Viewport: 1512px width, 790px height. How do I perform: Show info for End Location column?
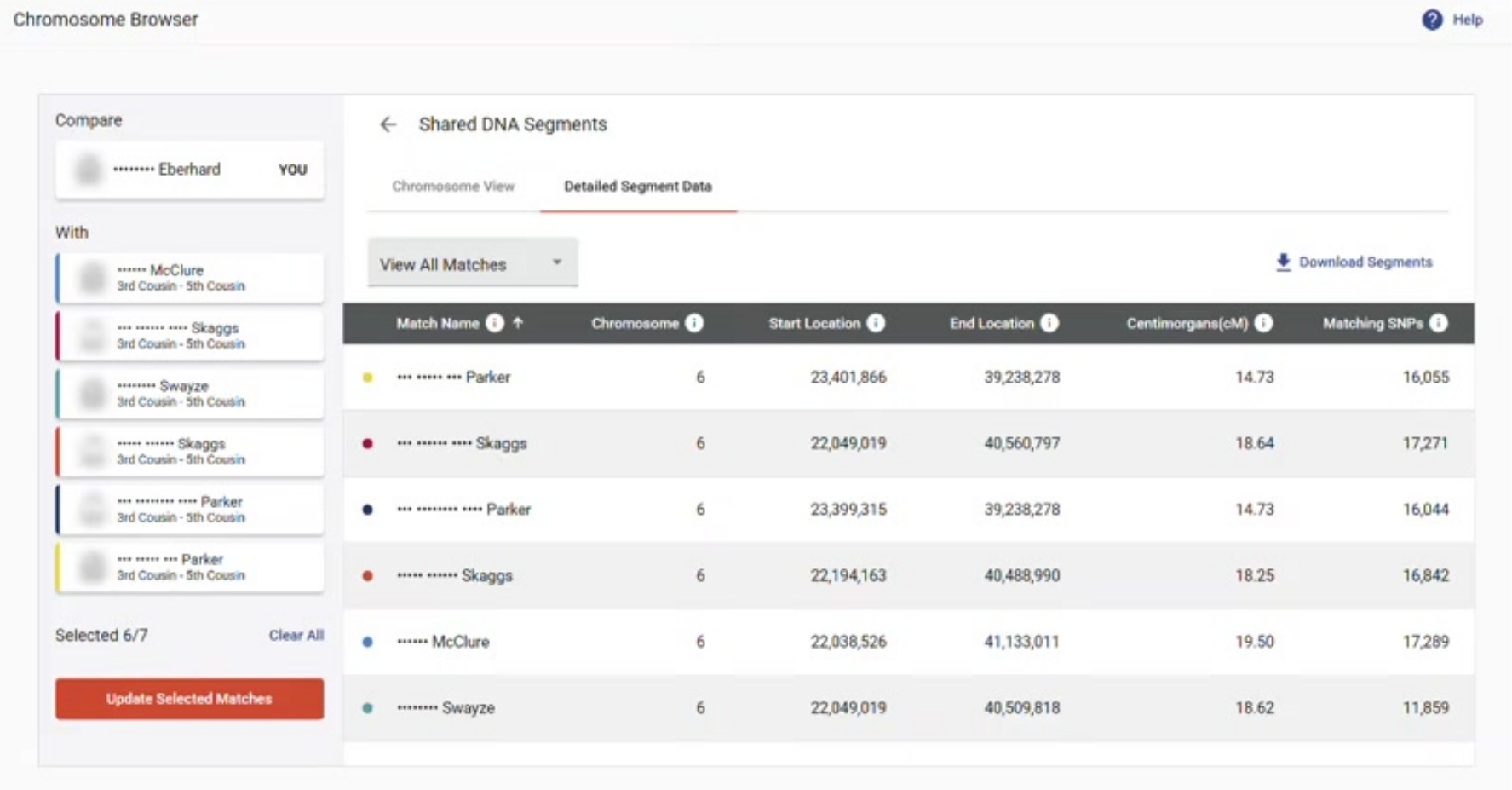click(x=1049, y=323)
